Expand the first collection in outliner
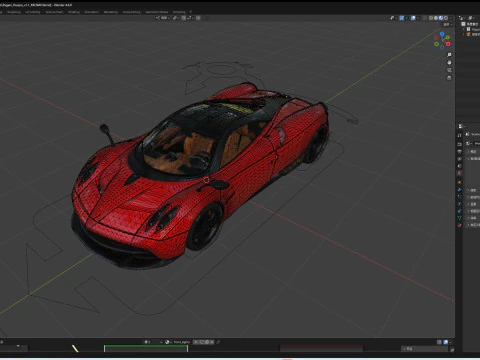480x360 pixels. coord(463,29)
